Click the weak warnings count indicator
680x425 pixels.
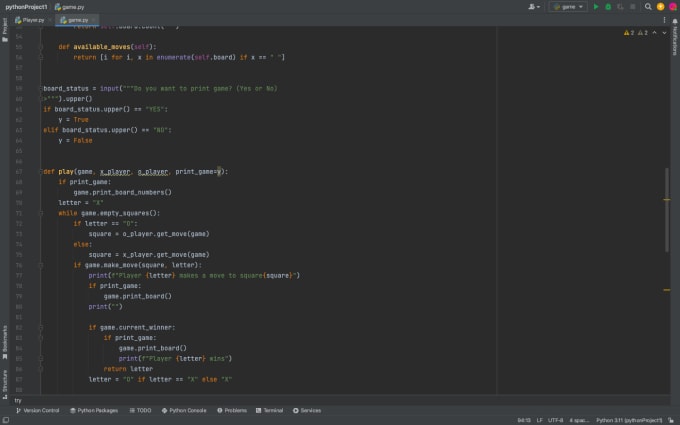(643, 33)
